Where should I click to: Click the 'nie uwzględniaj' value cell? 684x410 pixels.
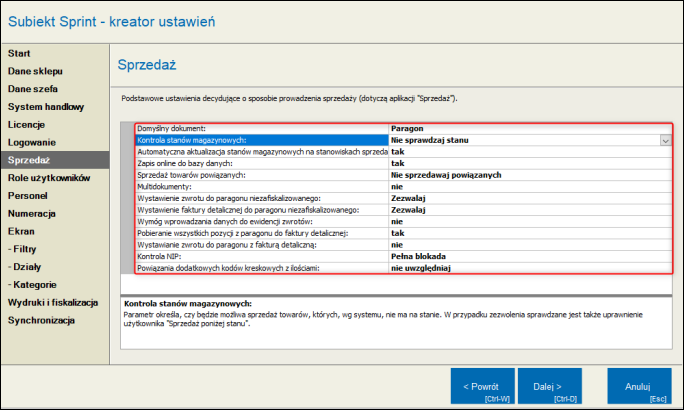pos(530,268)
